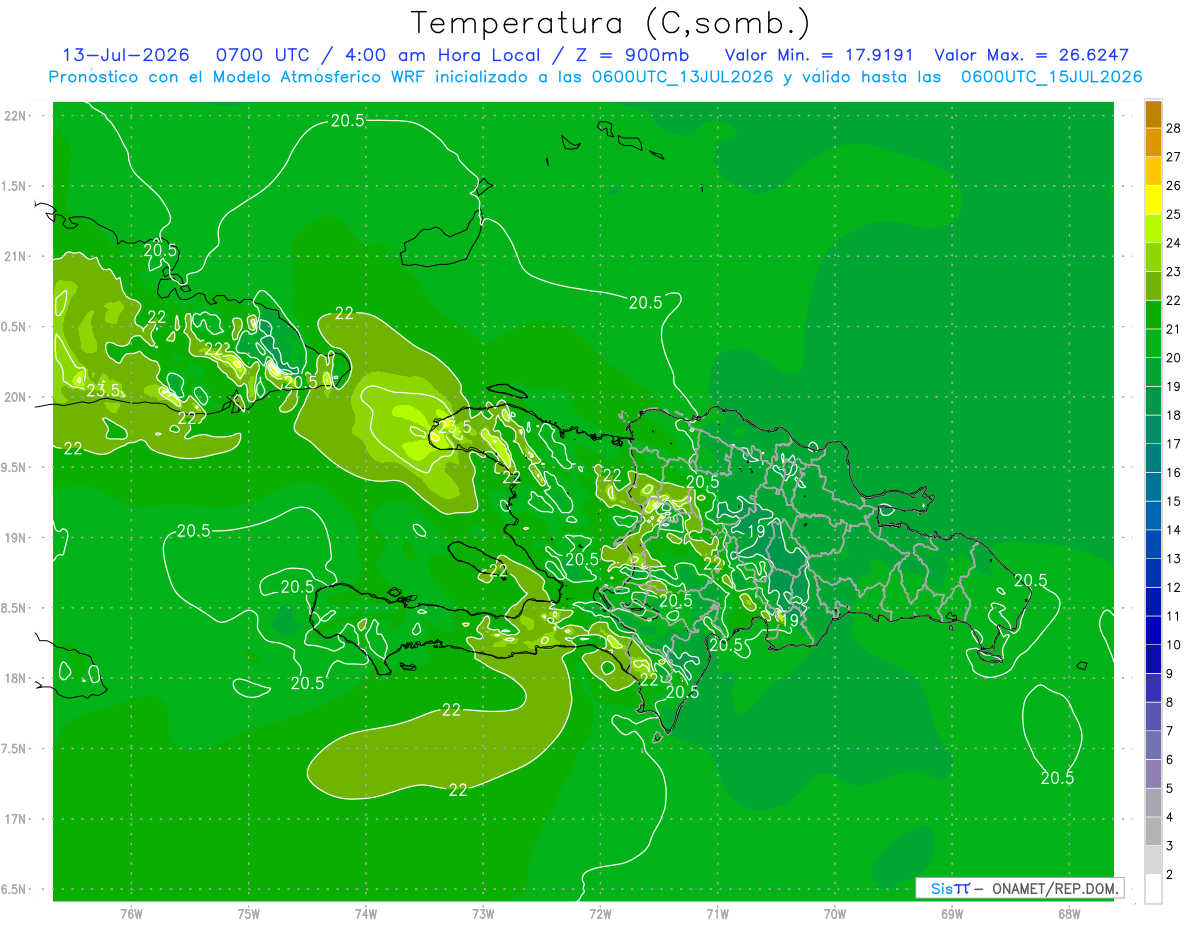Click the '23.5' contour label on Haiti's northwest tip
The width and height of the screenshot is (1200, 927).
click(455, 427)
